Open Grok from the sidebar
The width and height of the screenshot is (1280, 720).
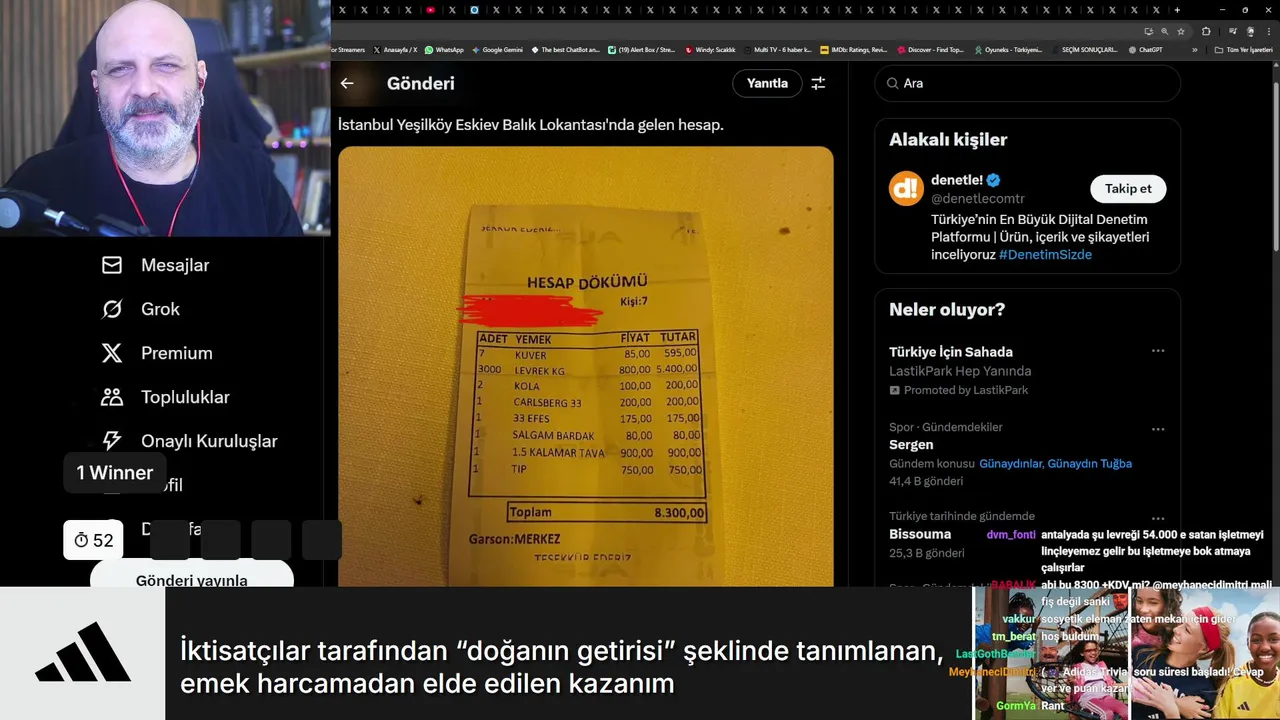140,309
